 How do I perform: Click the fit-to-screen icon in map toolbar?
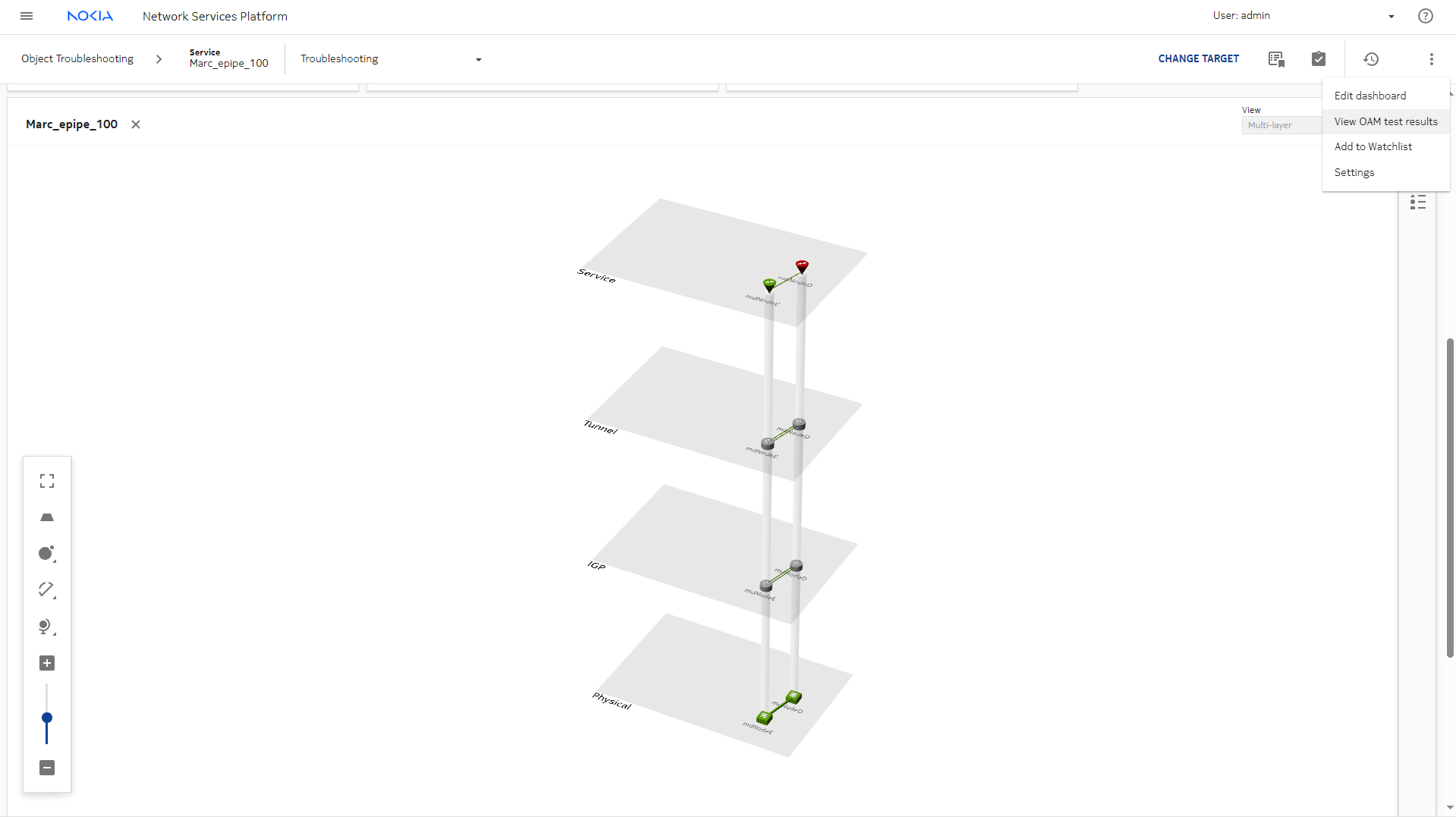[x=47, y=481]
